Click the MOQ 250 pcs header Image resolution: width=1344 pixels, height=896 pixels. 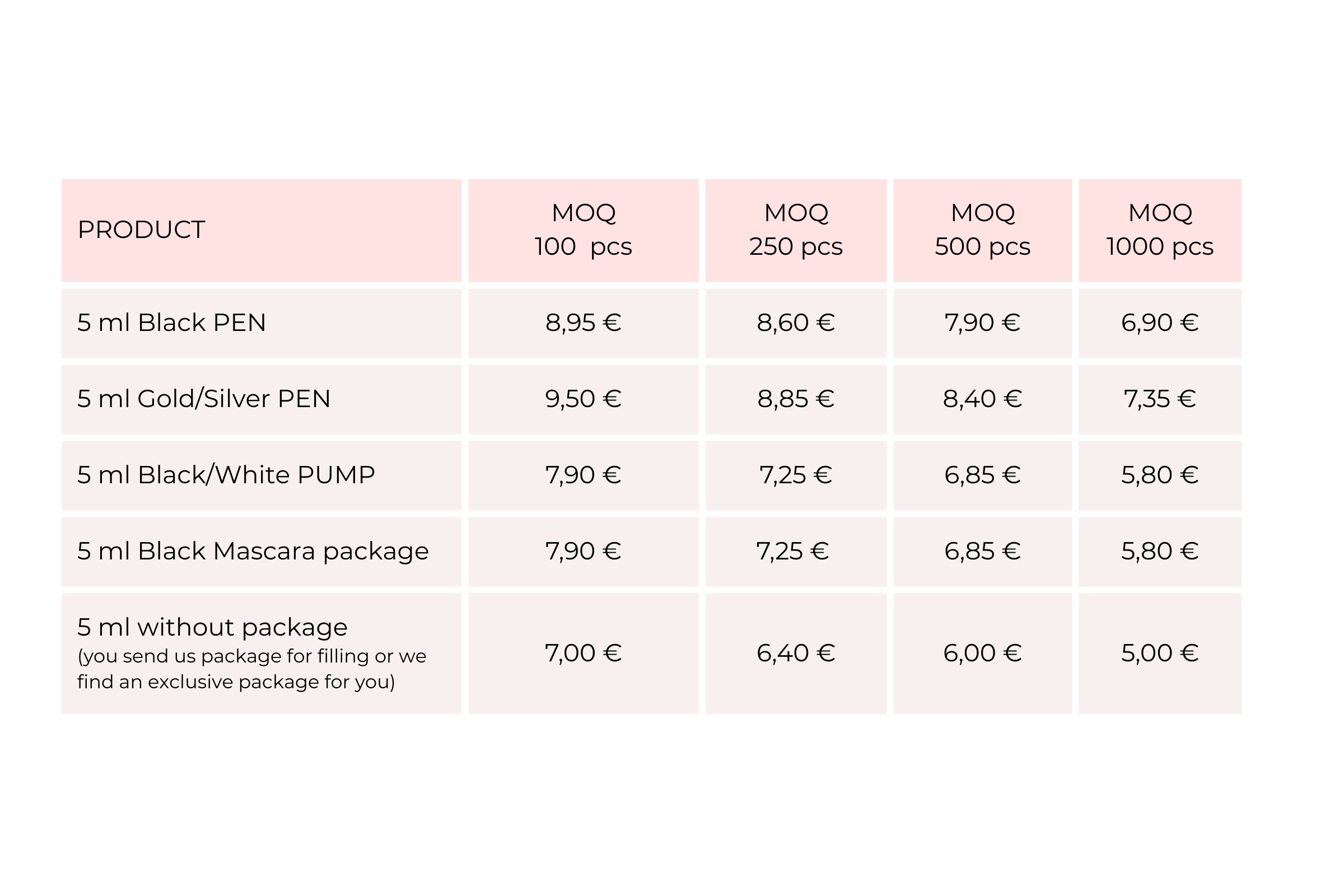click(x=795, y=230)
